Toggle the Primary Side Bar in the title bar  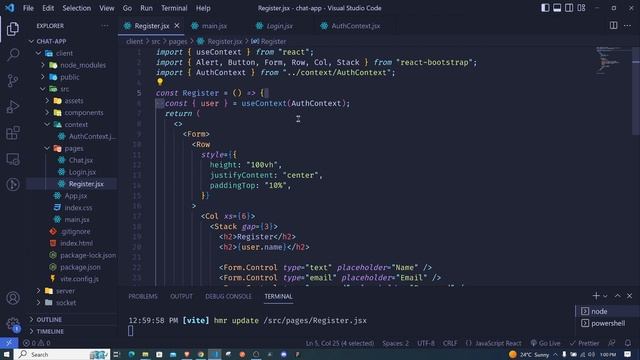coord(545,8)
